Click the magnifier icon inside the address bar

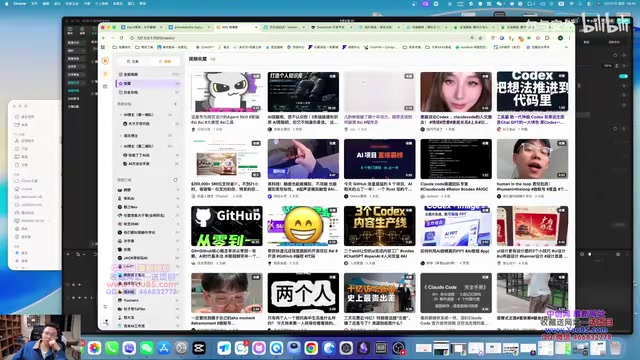[x=472, y=38]
